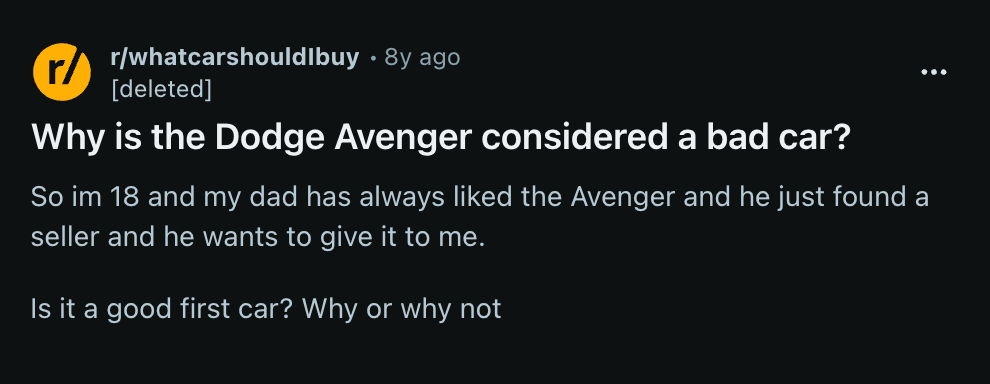Click the [deleted] author label

161,89
